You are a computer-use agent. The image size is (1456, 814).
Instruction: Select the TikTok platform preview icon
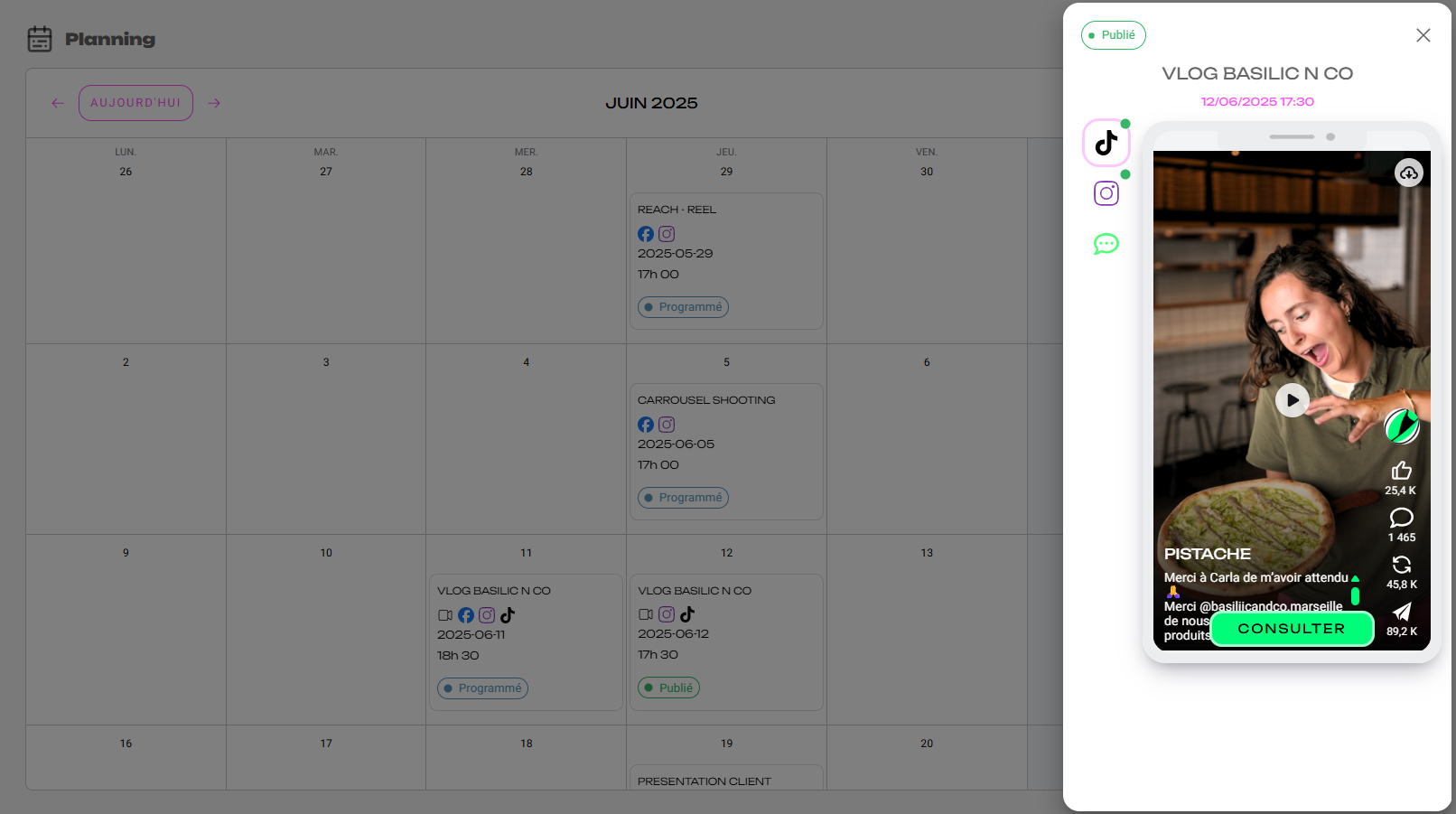coord(1106,143)
